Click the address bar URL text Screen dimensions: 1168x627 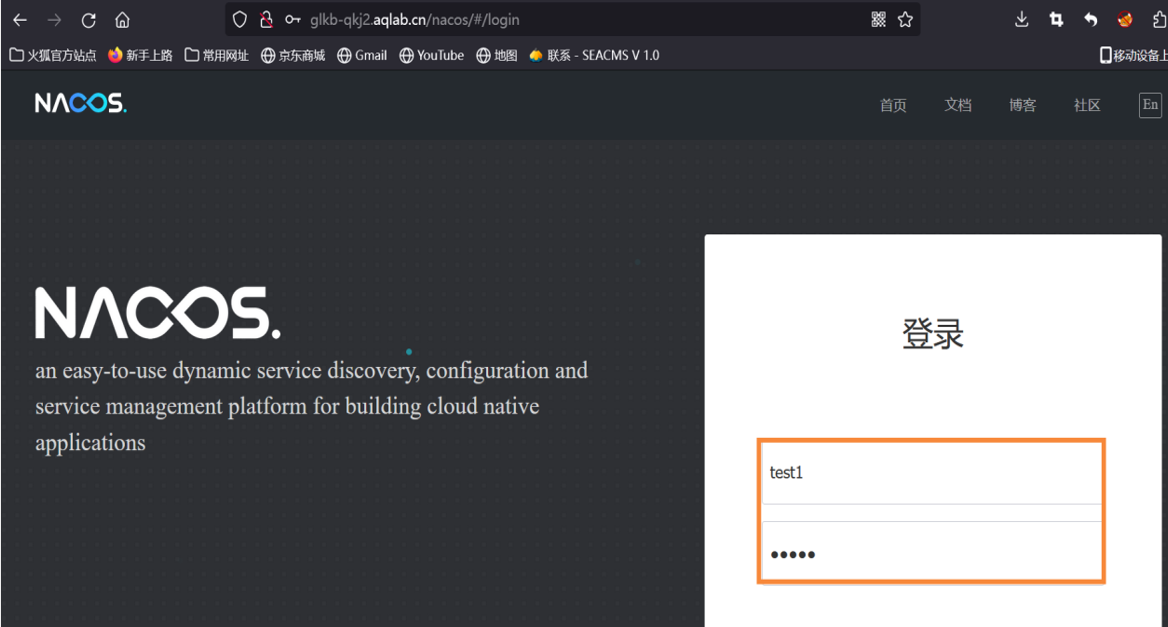tap(415, 20)
